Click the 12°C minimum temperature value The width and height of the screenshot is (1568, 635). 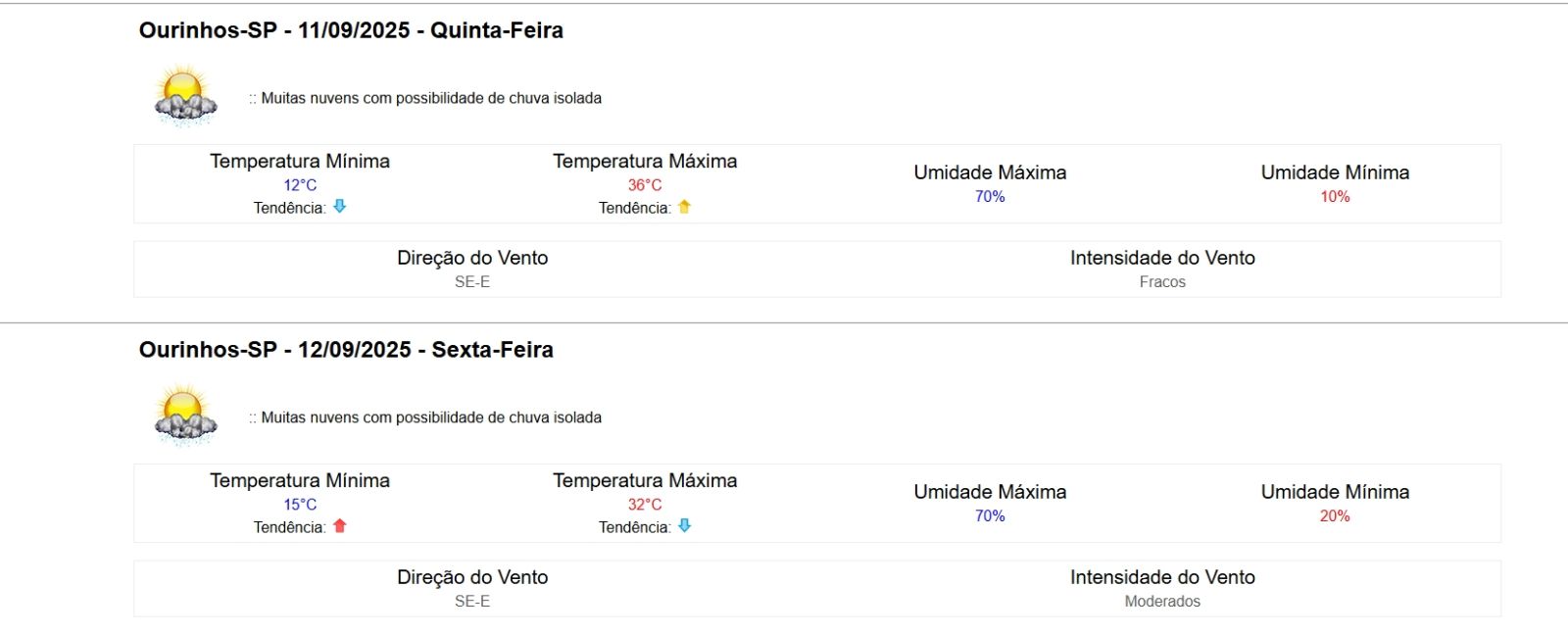point(300,185)
